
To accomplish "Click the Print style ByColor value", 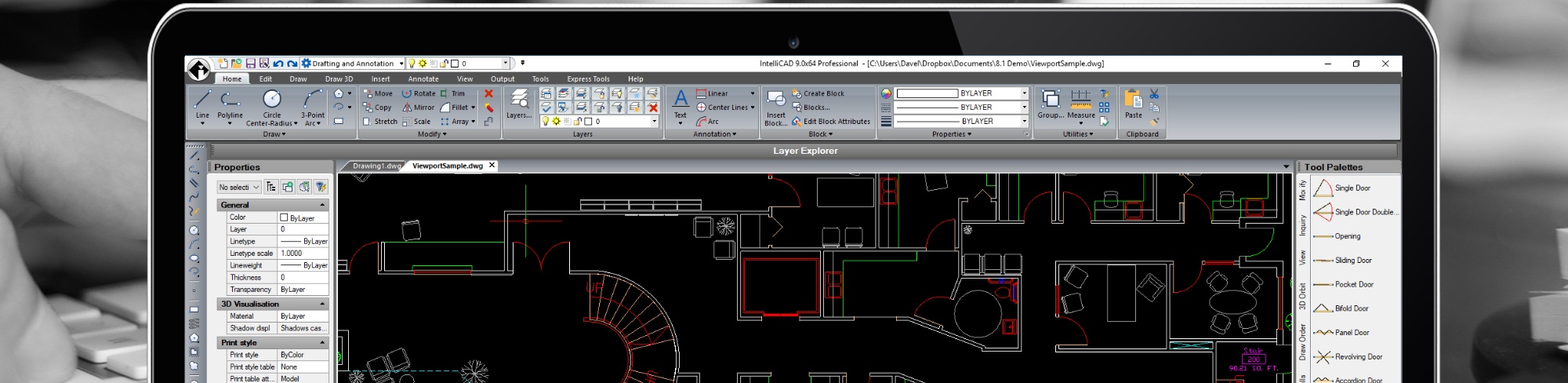I will 303,355.
